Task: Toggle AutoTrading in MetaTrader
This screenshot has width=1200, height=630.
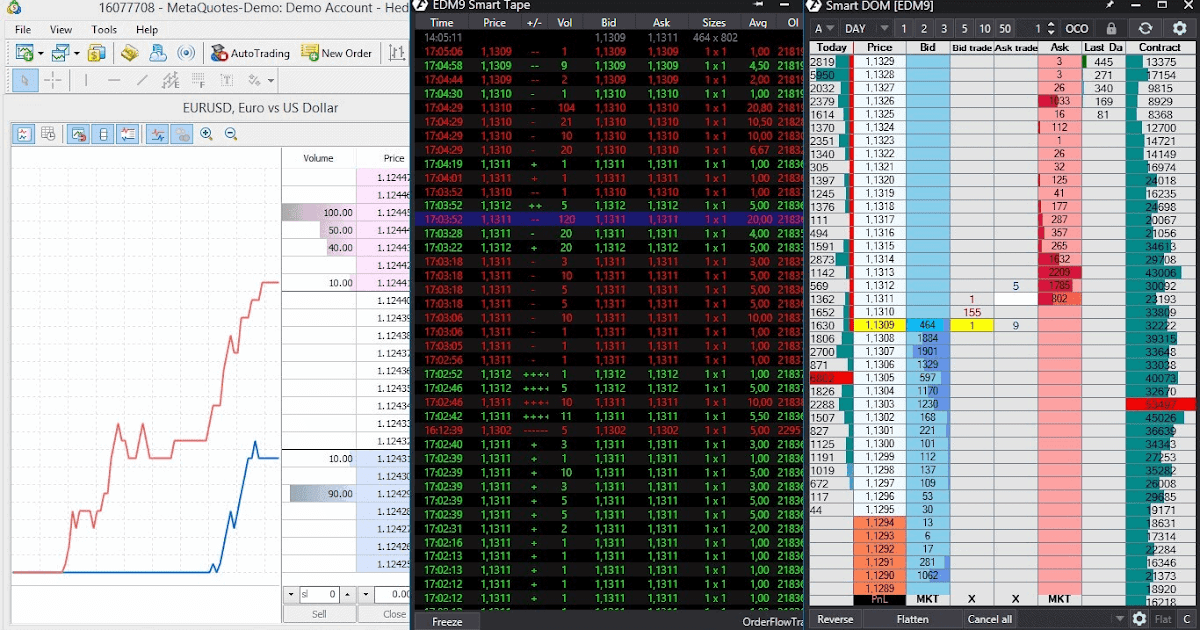Action: point(251,53)
